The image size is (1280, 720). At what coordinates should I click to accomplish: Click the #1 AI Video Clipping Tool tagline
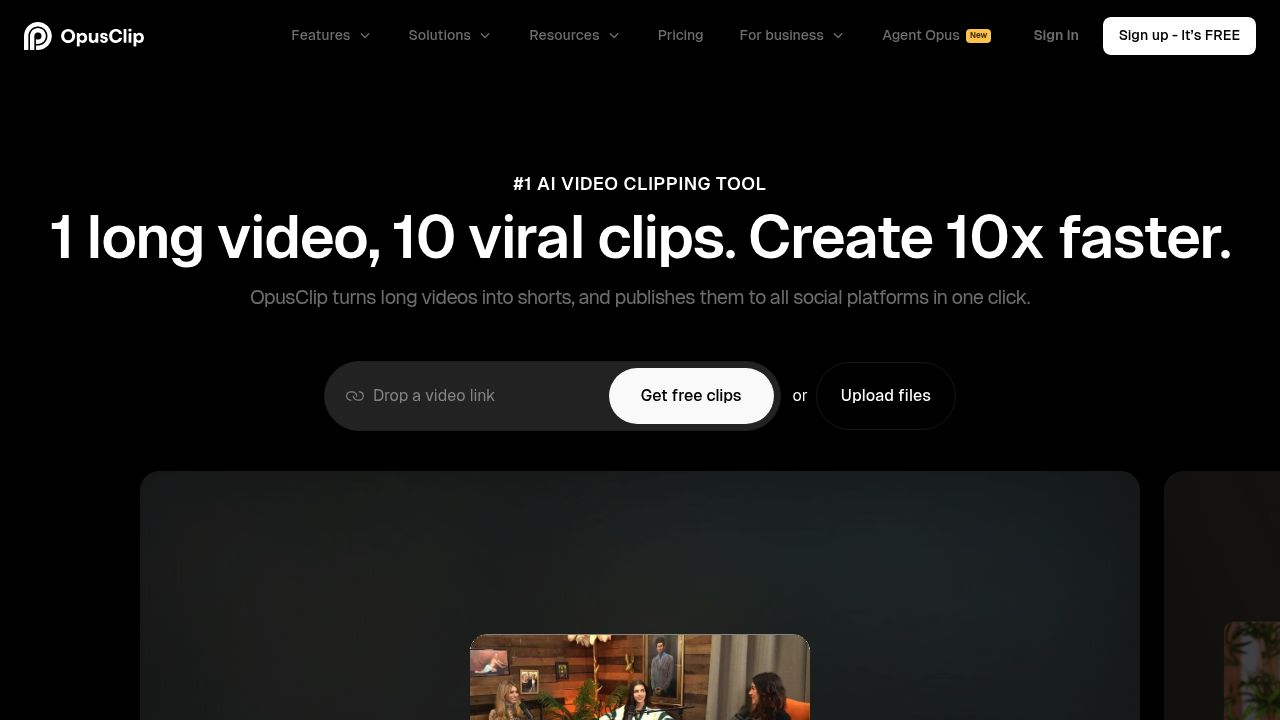tap(640, 184)
